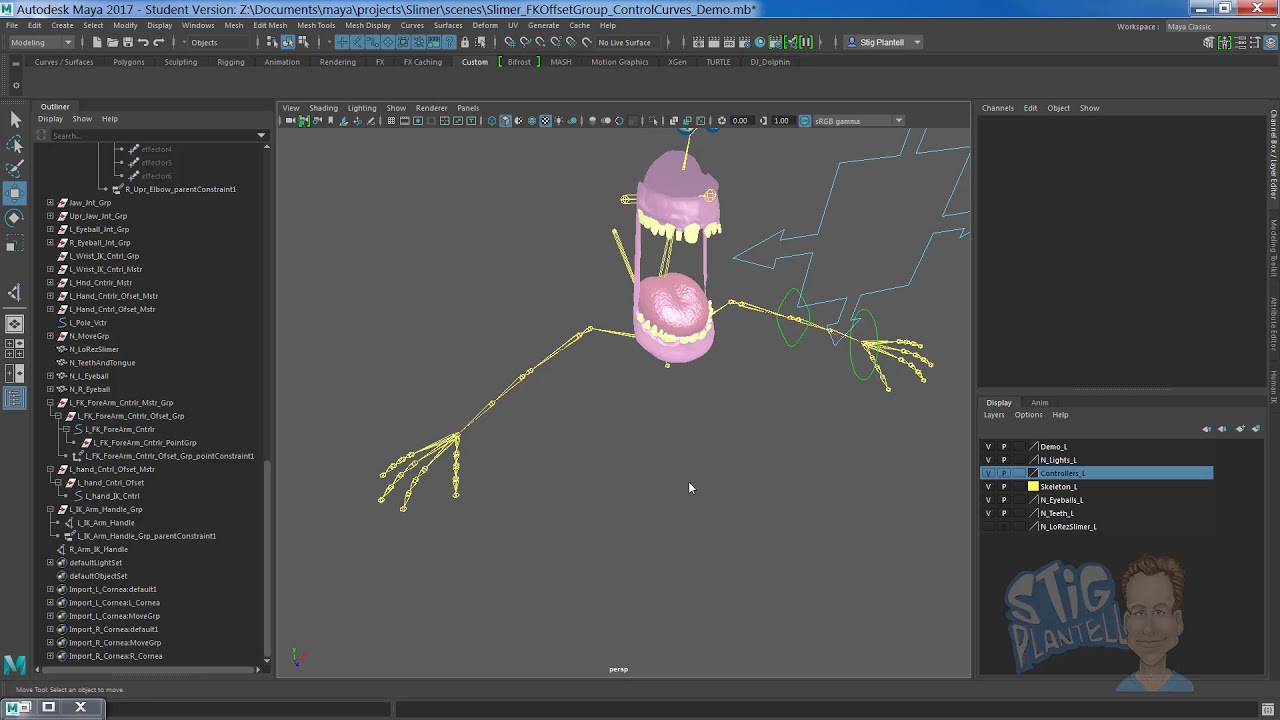Activate the Scale tool in toolbox
Viewport: 1280px width, 720px height.
15,243
